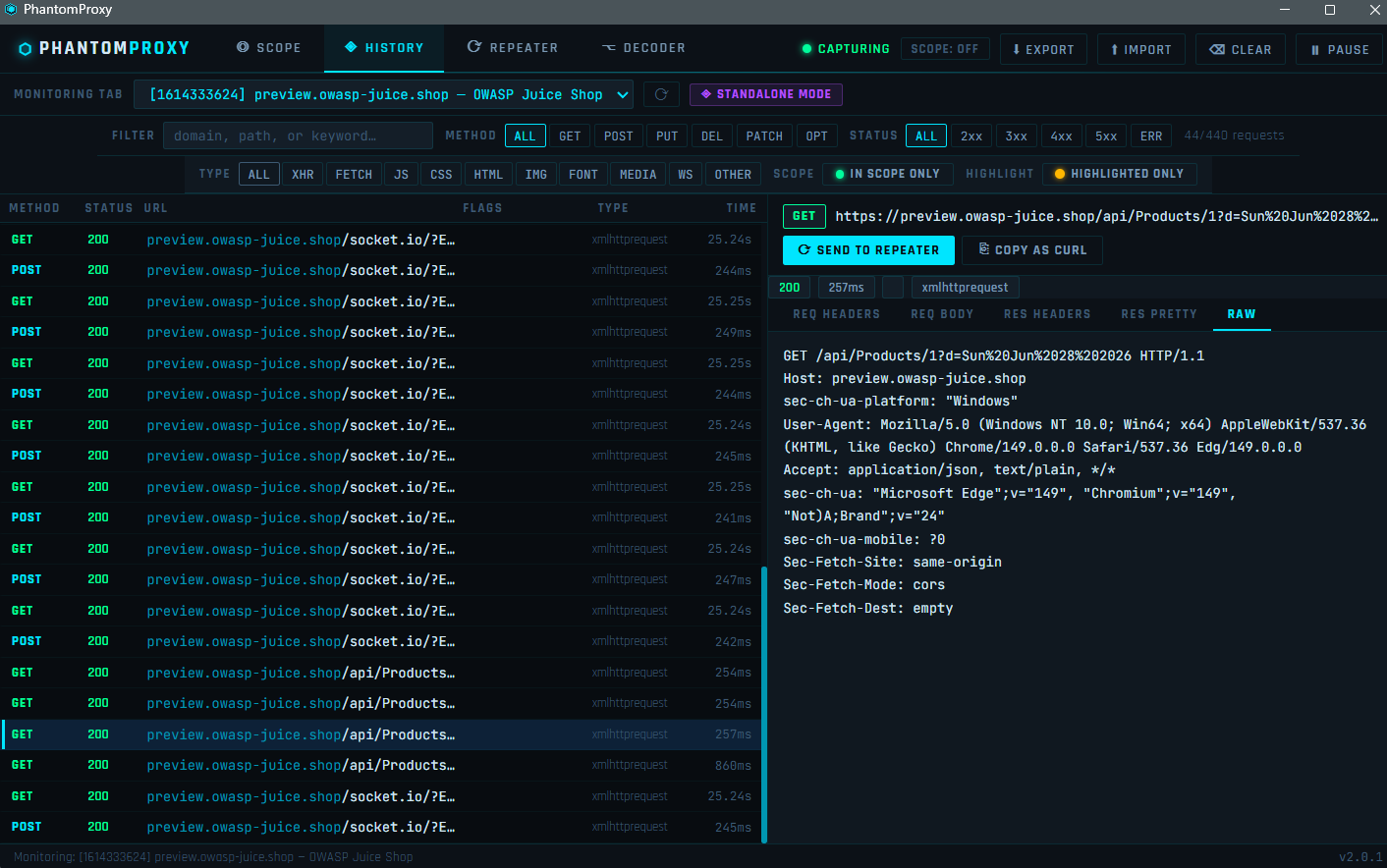
Task: Select the highlighted api/Products row with 257ms
Action: click(381, 734)
